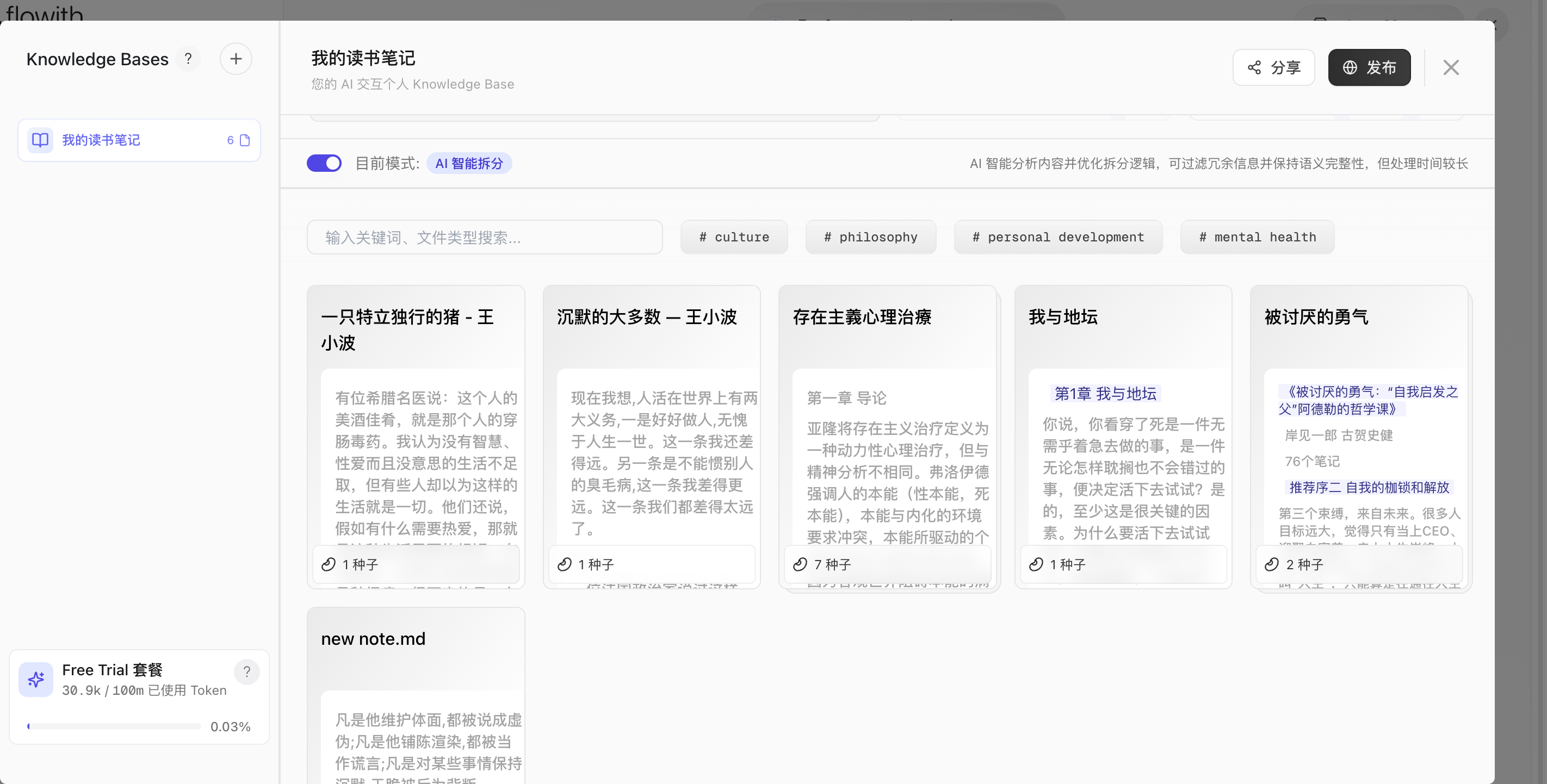
Task: Open Free Trial plan help icon
Action: [x=246, y=671]
